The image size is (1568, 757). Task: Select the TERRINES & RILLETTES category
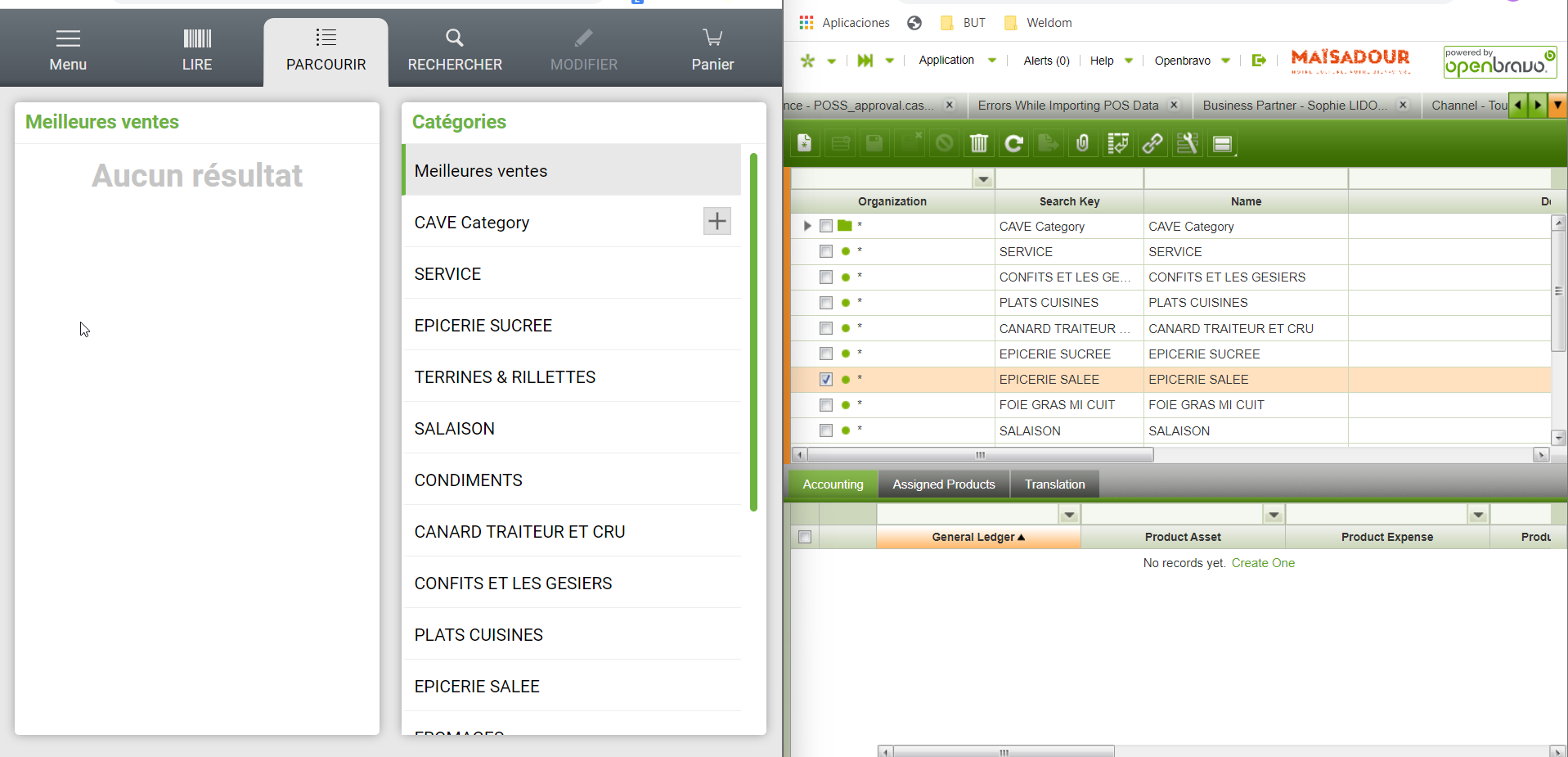click(505, 377)
